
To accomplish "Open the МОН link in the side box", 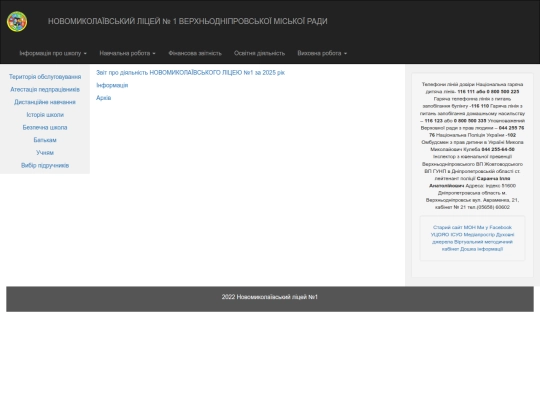I will pos(470,227).
